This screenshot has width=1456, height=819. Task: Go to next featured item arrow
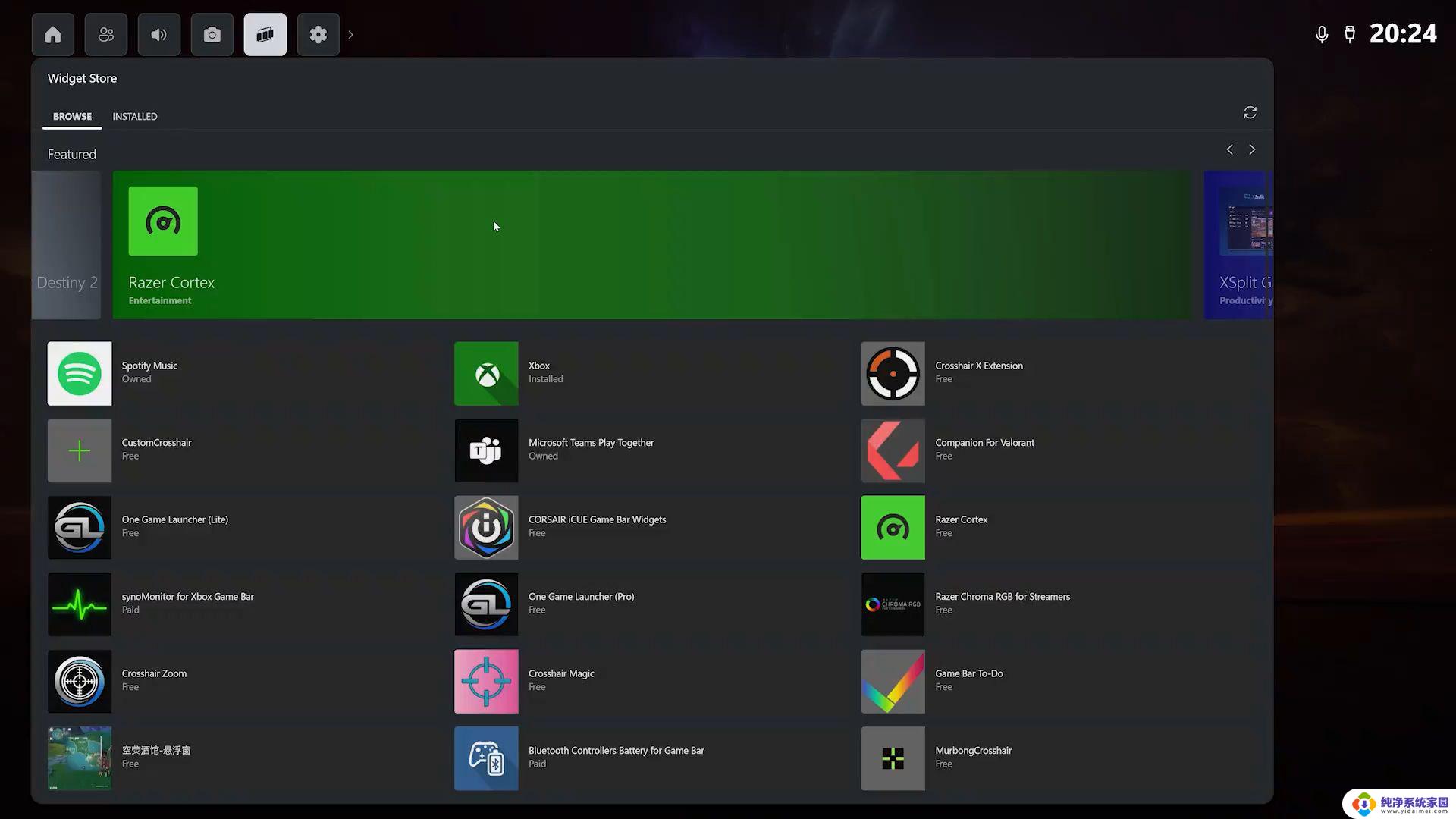click(x=1252, y=149)
